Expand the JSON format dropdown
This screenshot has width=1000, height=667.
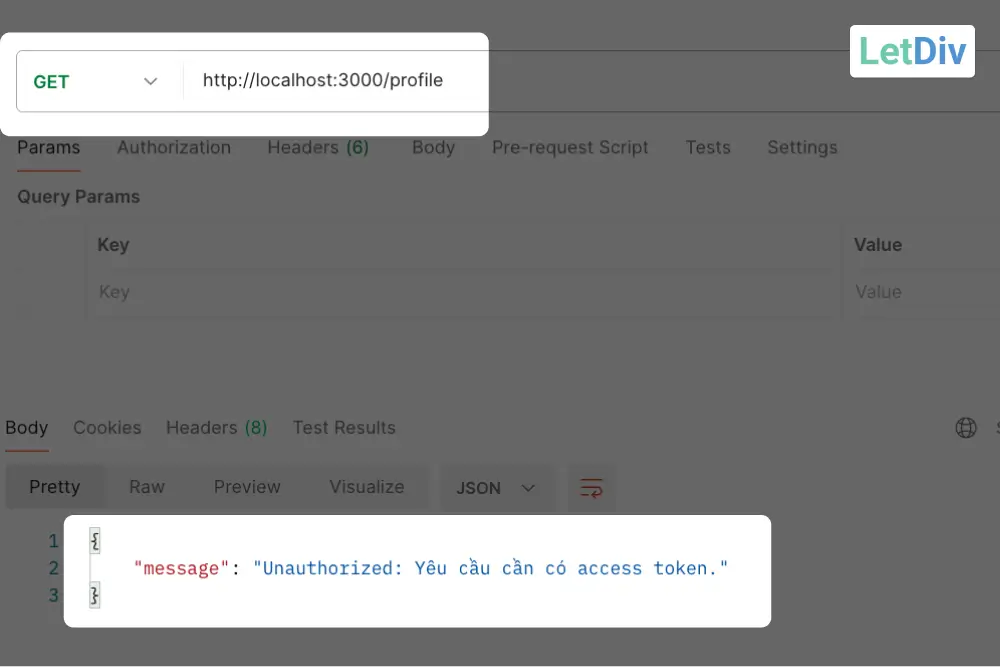[496, 488]
